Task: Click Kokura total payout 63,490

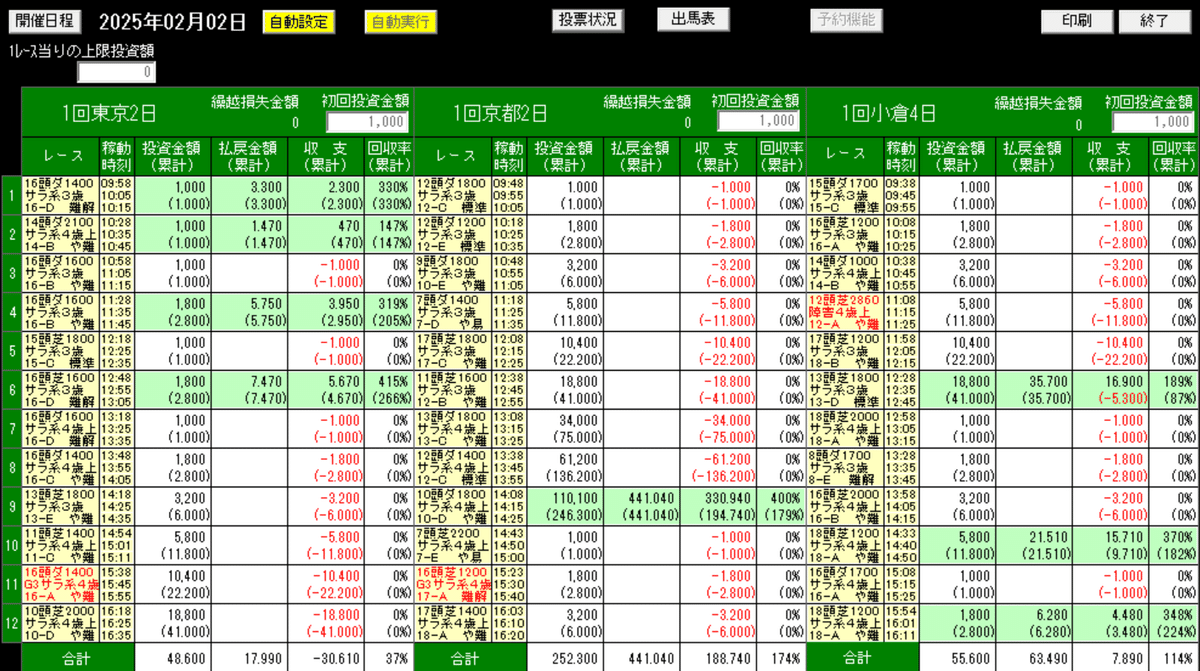Action: (1034, 658)
